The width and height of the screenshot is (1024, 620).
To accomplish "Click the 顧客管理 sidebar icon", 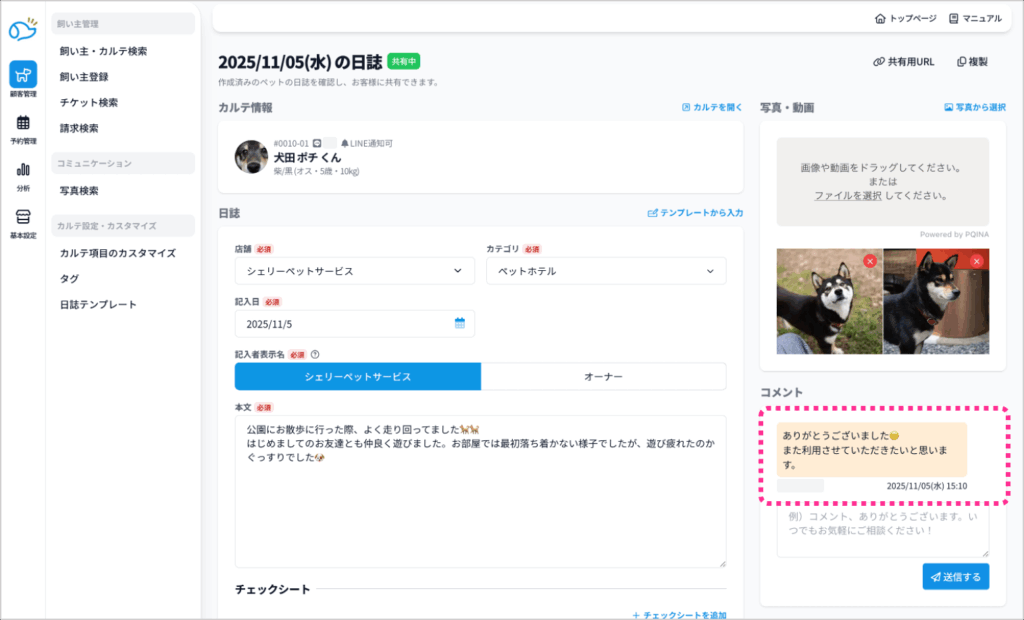I will click(x=22, y=76).
